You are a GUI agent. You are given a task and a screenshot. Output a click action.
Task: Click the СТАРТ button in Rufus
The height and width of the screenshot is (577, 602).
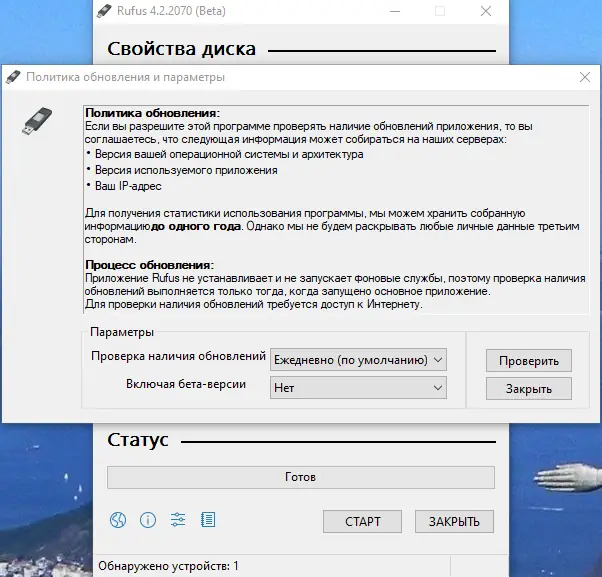point(362,521)
